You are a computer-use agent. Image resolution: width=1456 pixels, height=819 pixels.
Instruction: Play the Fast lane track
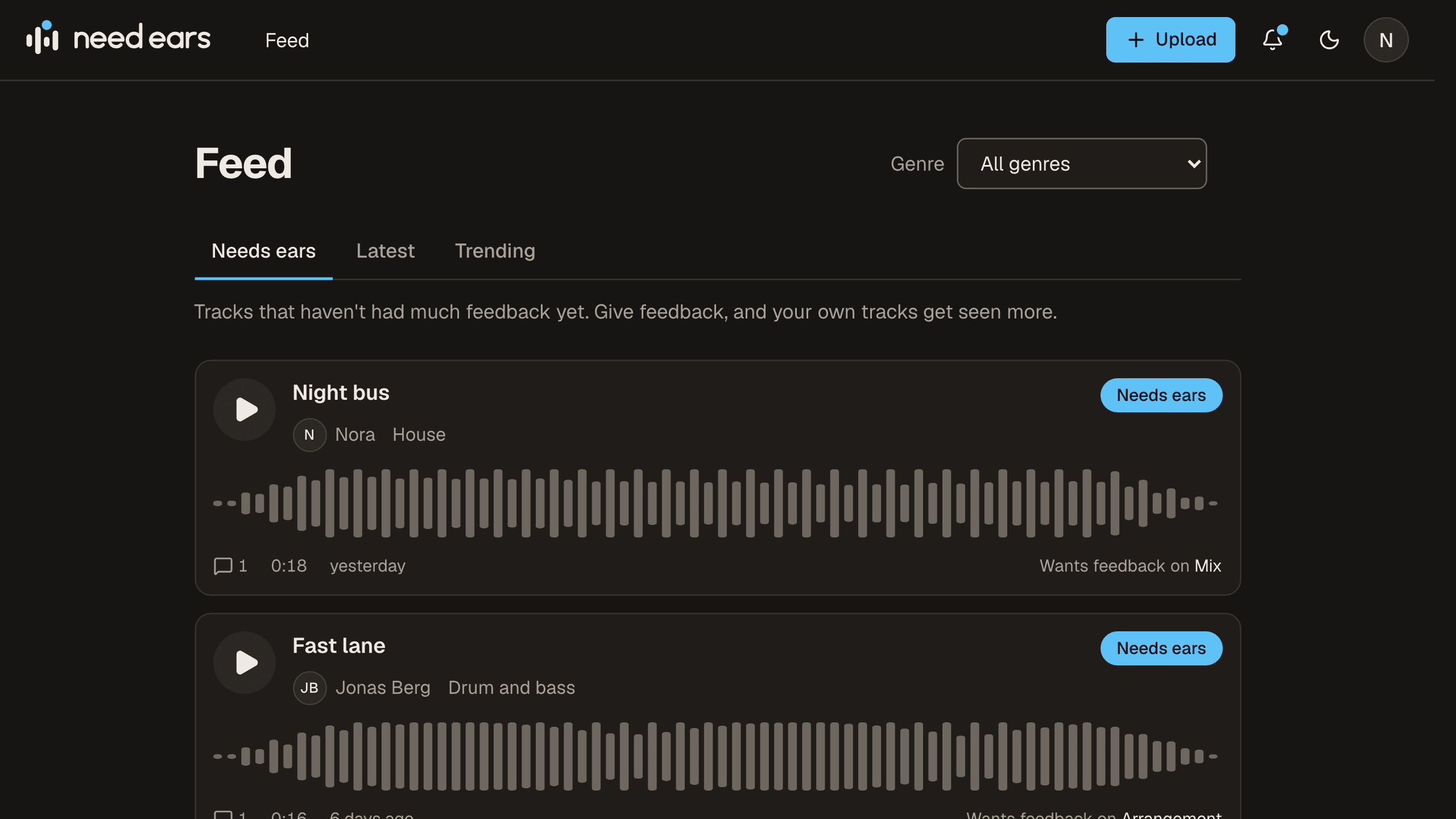(x=245, y=663)
